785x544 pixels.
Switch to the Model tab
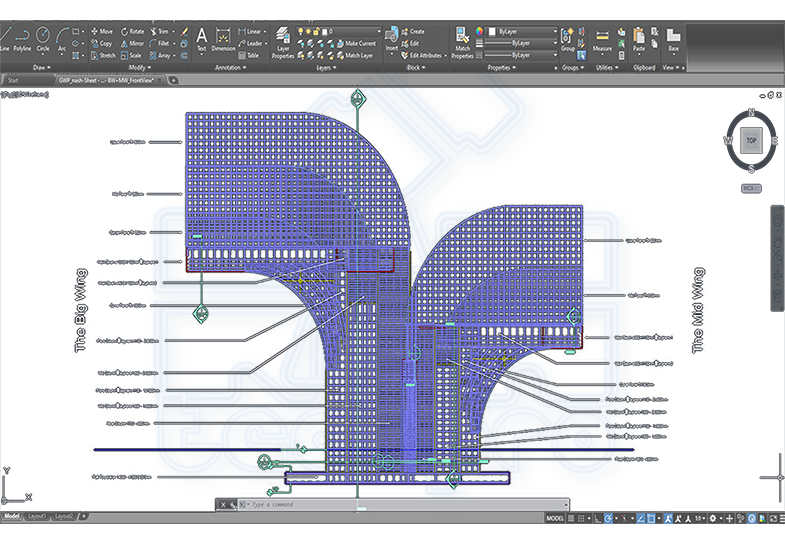pyautogui.click(x=12, y=516)
